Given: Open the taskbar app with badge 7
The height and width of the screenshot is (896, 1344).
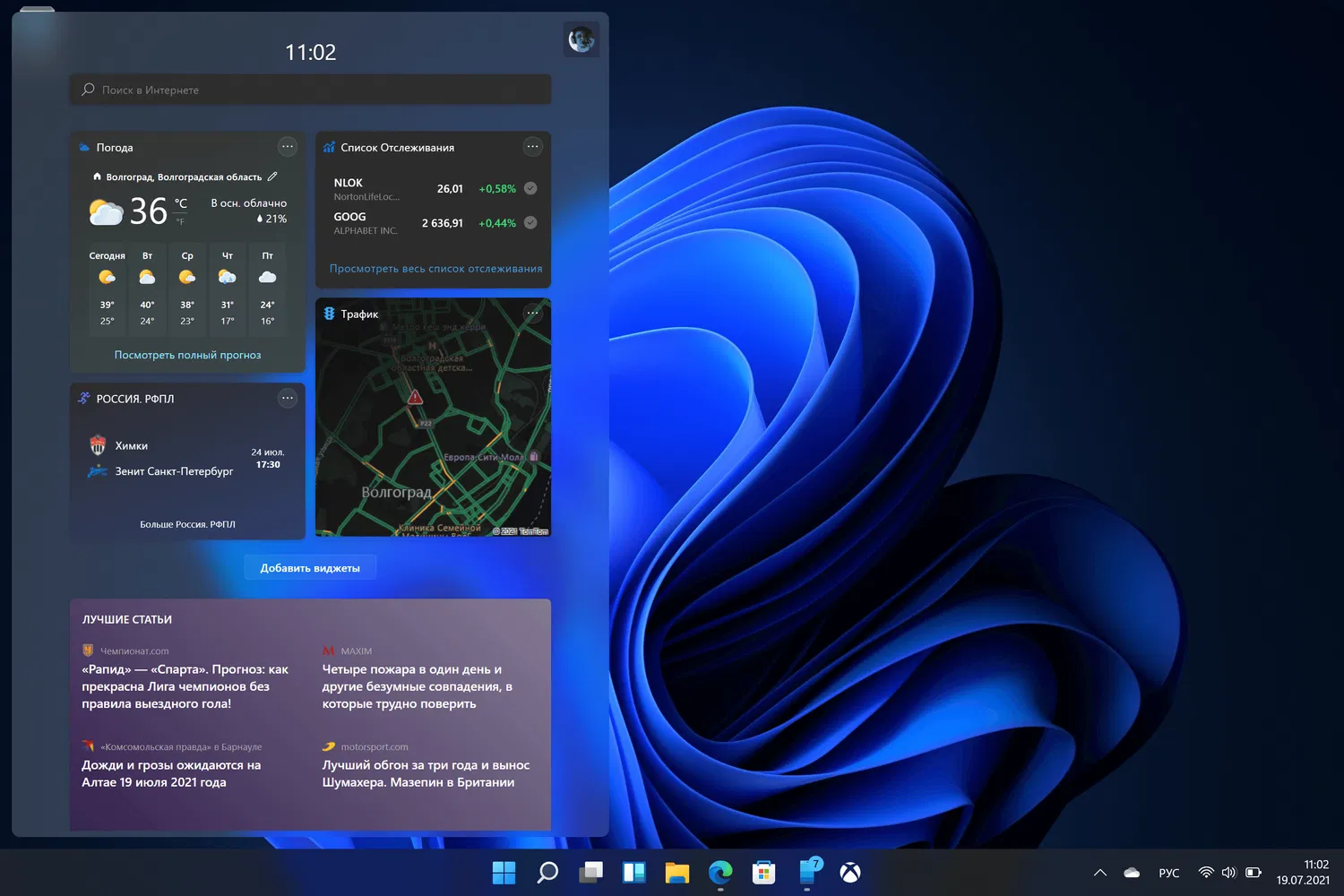Looking at the screenshot, I should (x=808, y=872).
